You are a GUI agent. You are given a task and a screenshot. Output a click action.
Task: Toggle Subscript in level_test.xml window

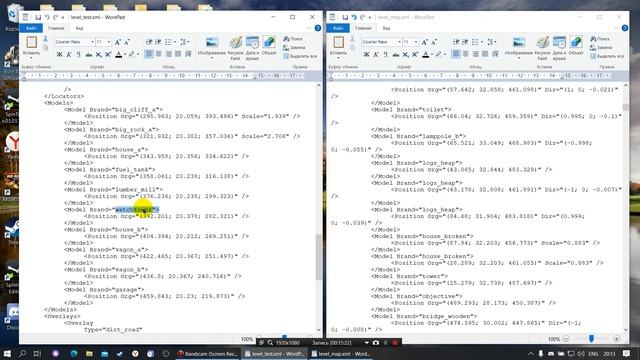(99, 54)
